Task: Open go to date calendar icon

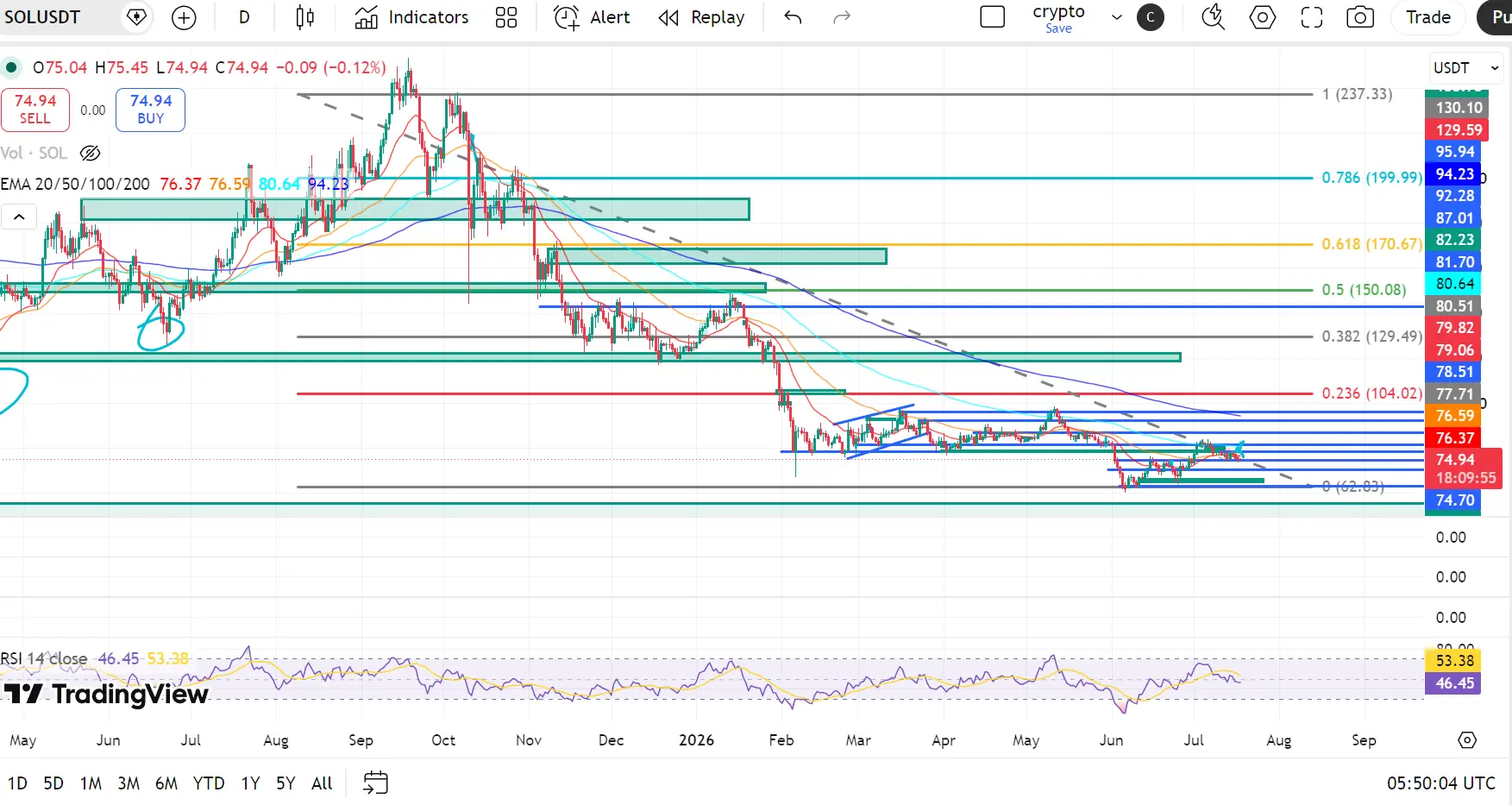Action: pyautogui.click(x=376, y=783)
